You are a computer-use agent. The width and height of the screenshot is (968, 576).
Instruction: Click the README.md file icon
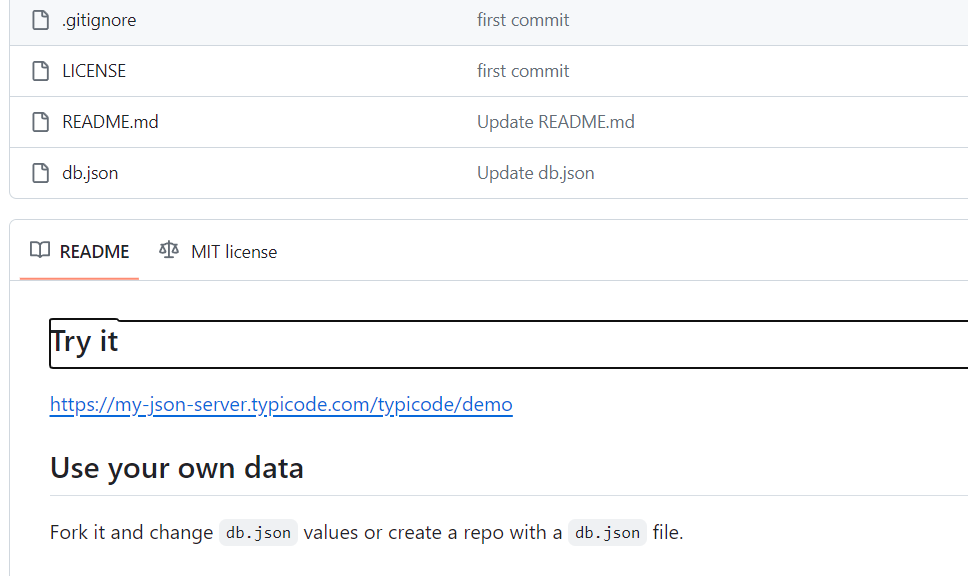(41, 122)
